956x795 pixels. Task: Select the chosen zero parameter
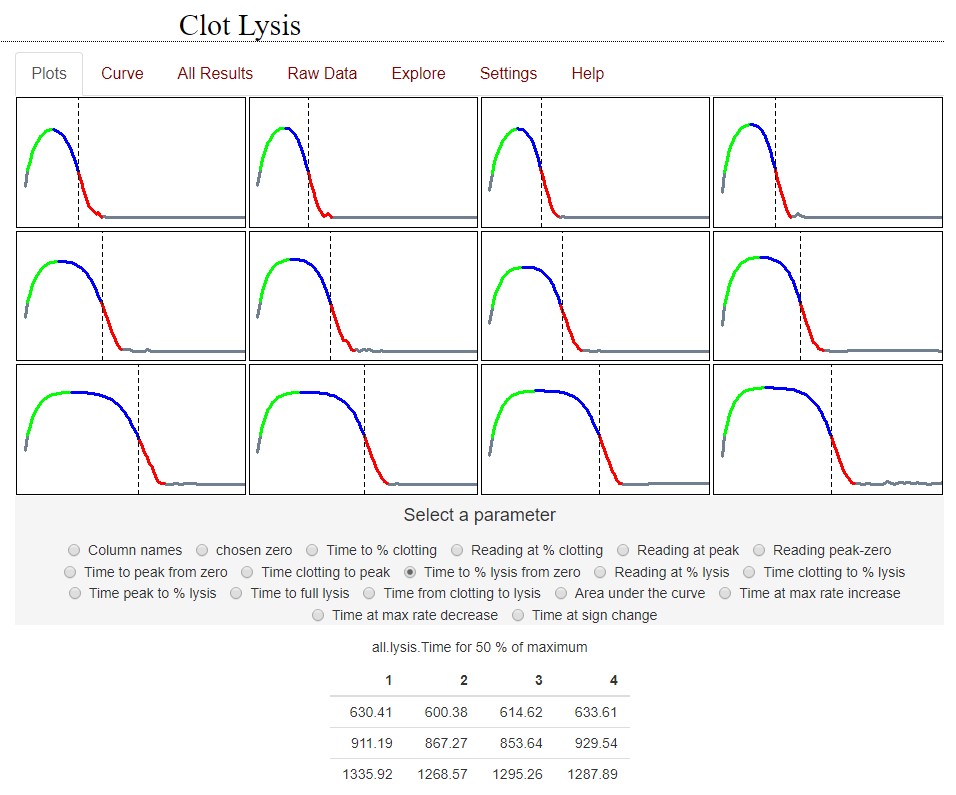tap(202, 550)
